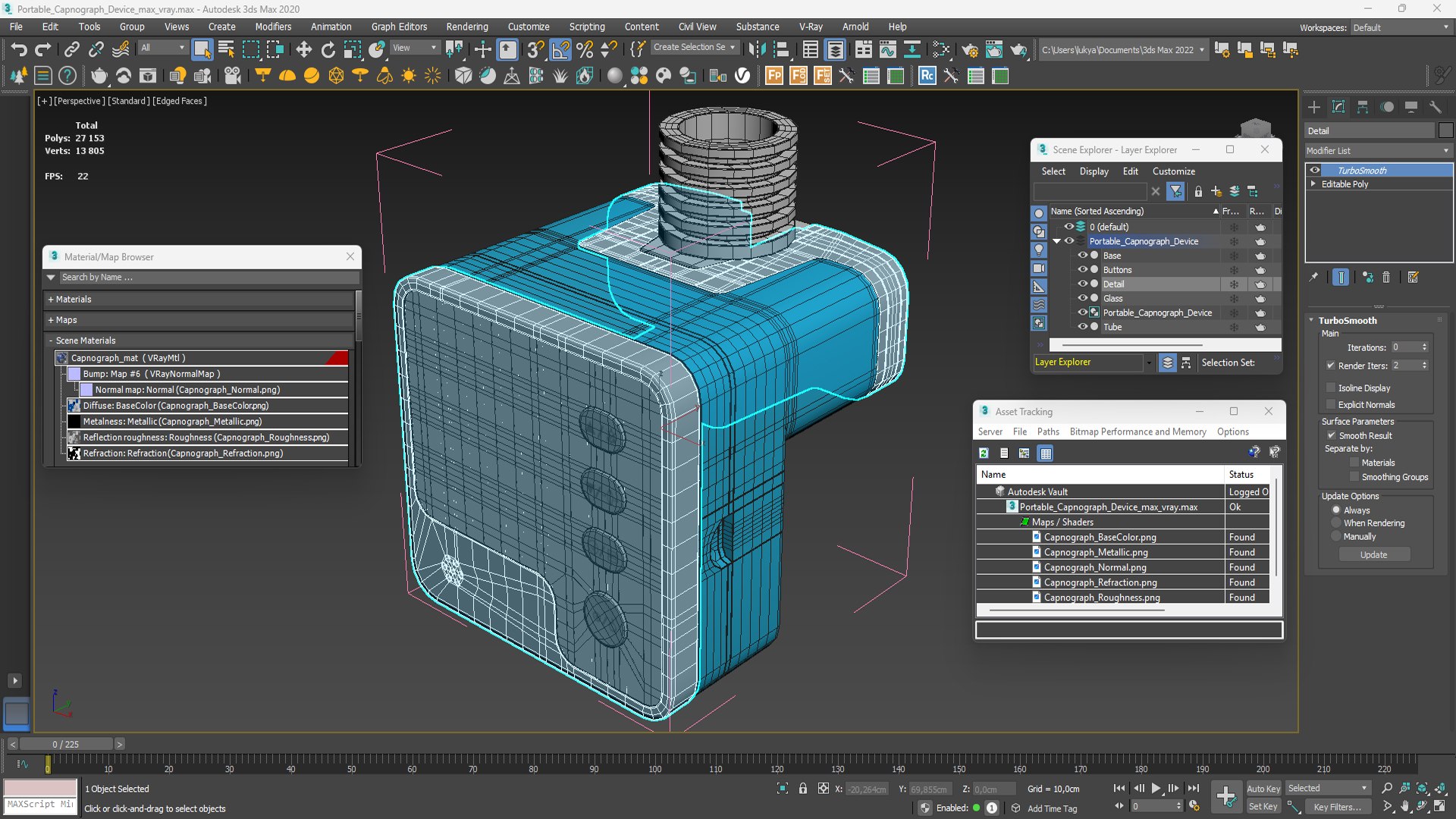Open the Create Selection Set dropdown

pyautogui.click(x=694, y=47)
